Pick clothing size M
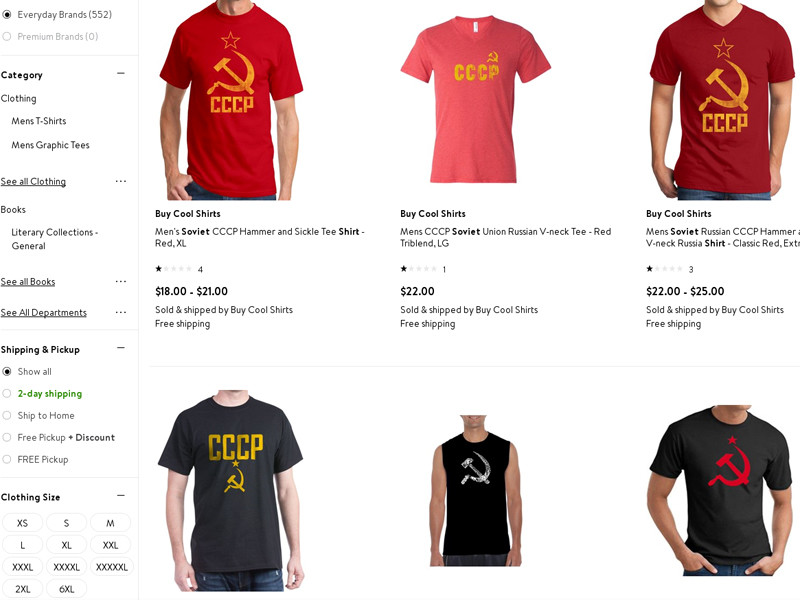This screenshot has width=800, height=600. tap(110, 523)
